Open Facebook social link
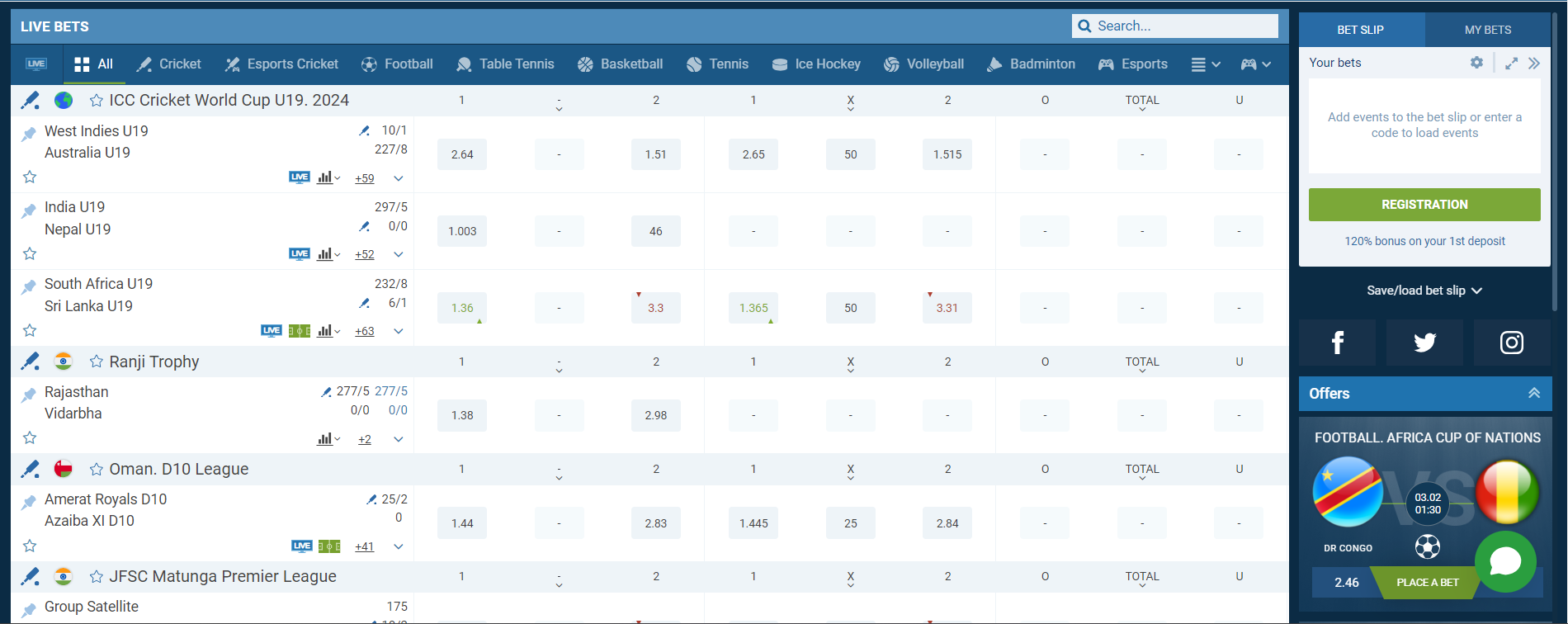The width and height of the screenshot is (1568, 624). pos(1337,343)
